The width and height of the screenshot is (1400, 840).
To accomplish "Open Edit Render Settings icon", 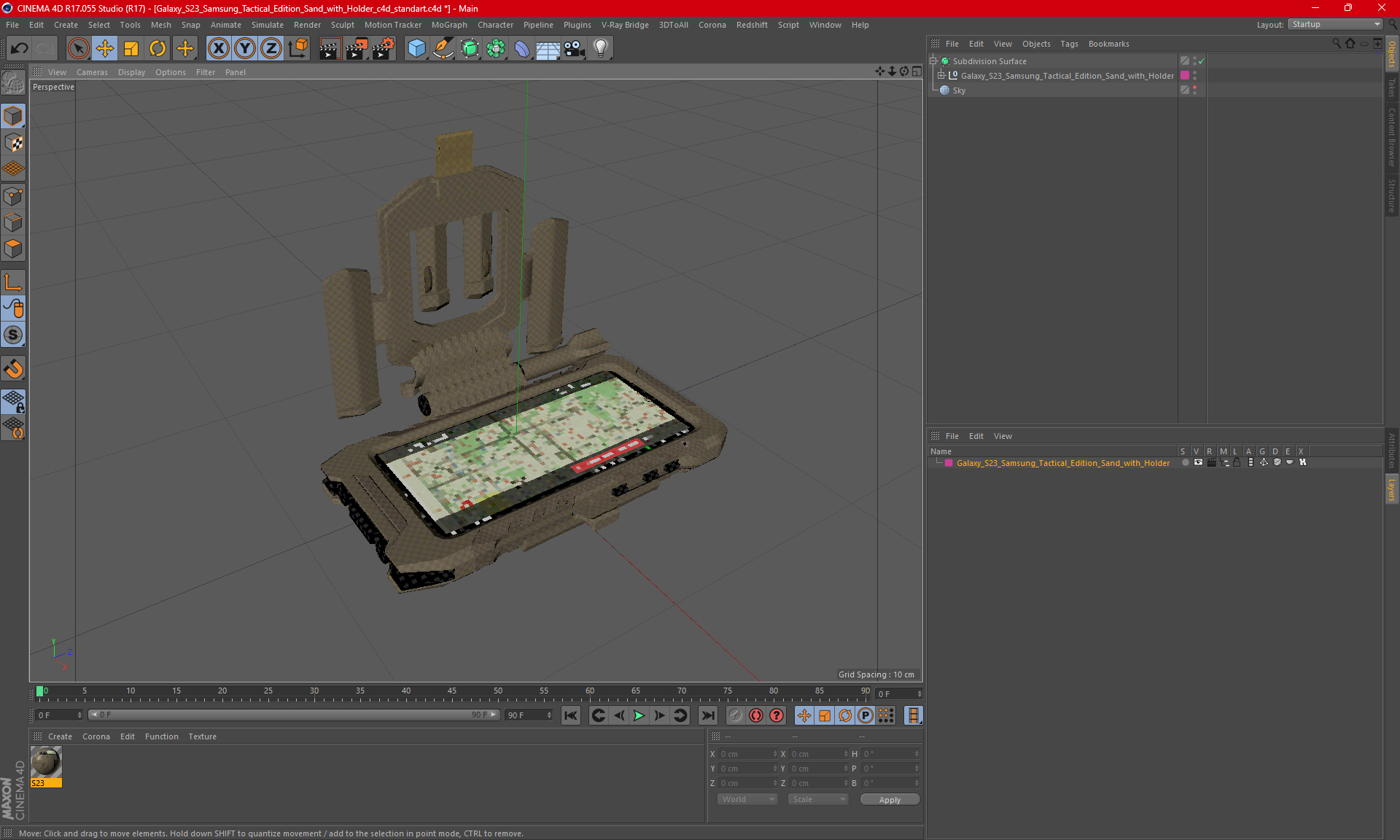I will 384,48.
